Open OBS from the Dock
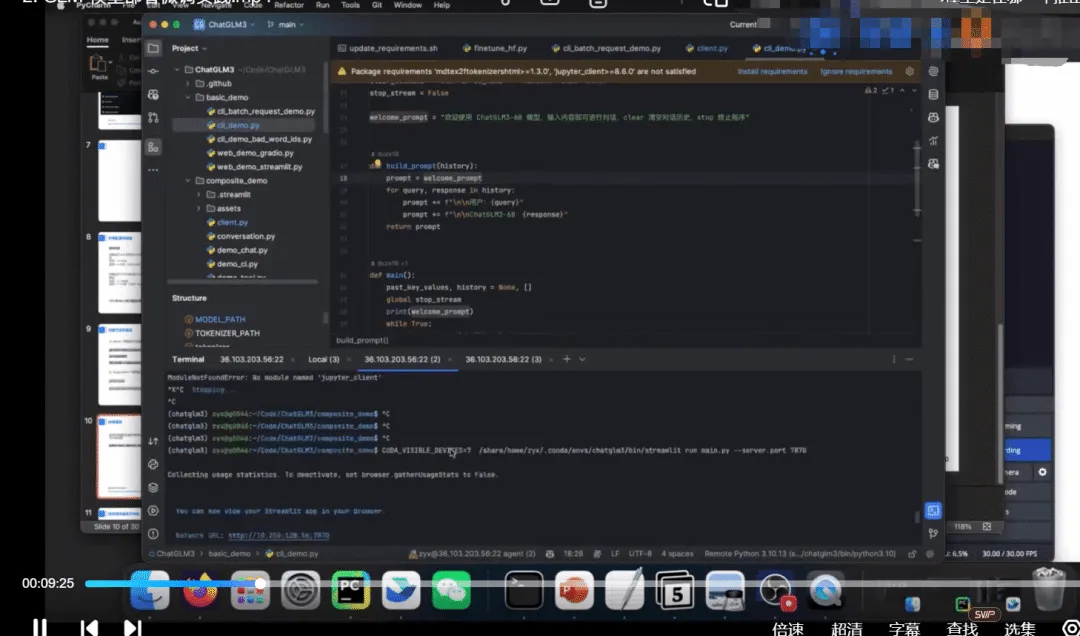 (x=776, y=590)
